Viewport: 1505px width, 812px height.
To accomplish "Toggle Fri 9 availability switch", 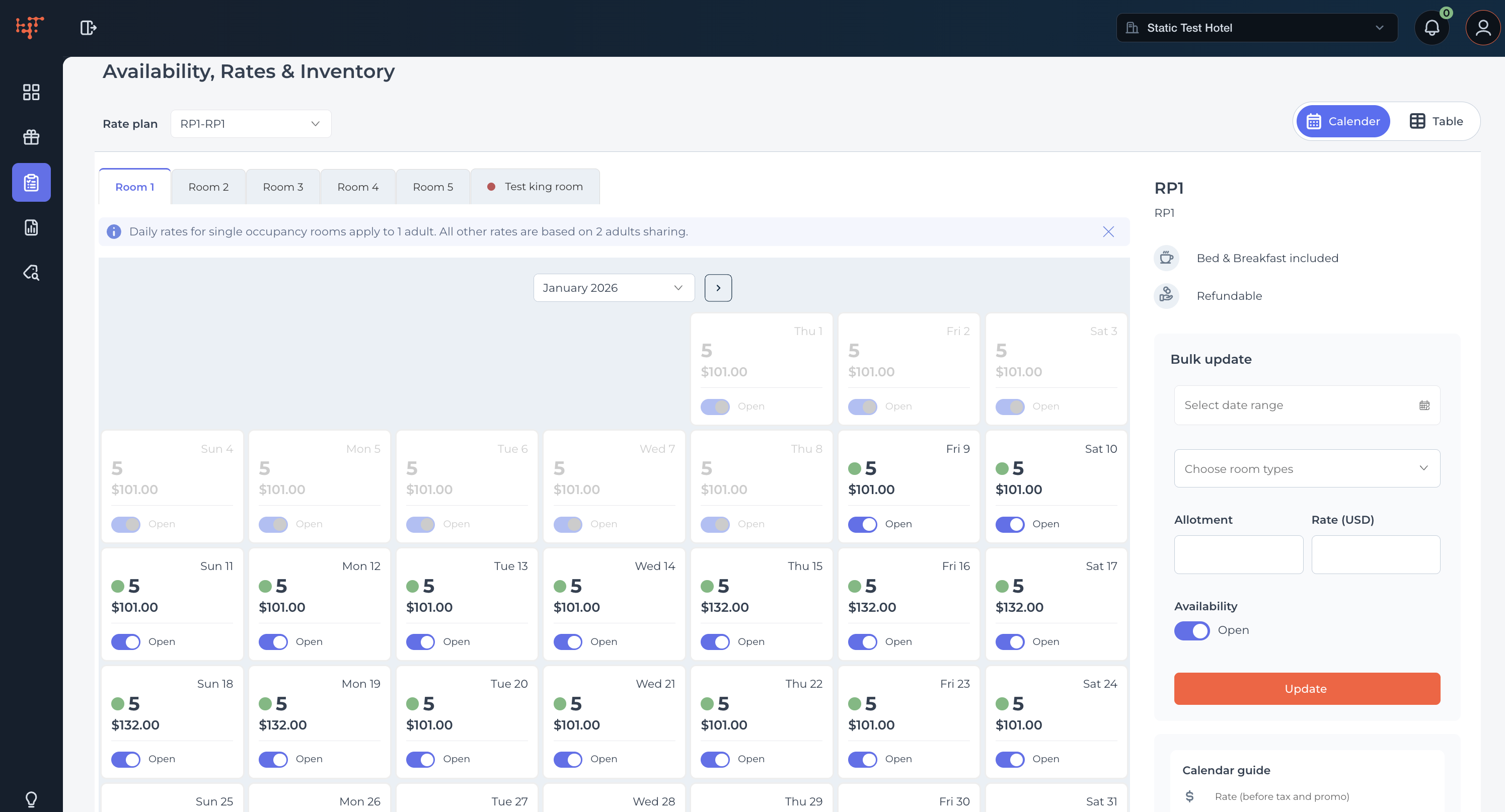I will [862, 524].
